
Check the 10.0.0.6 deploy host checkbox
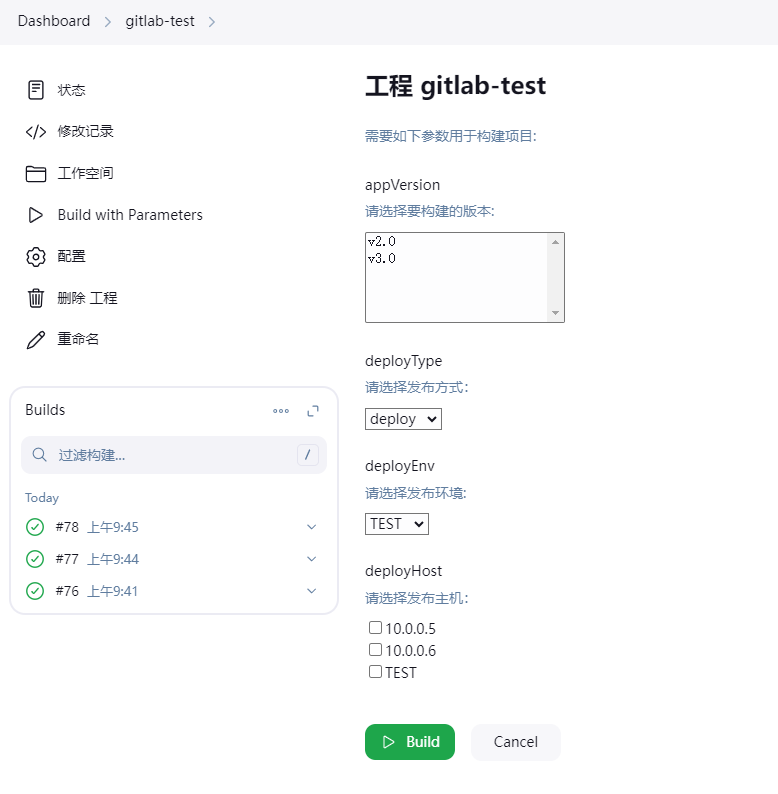(375, 650)
